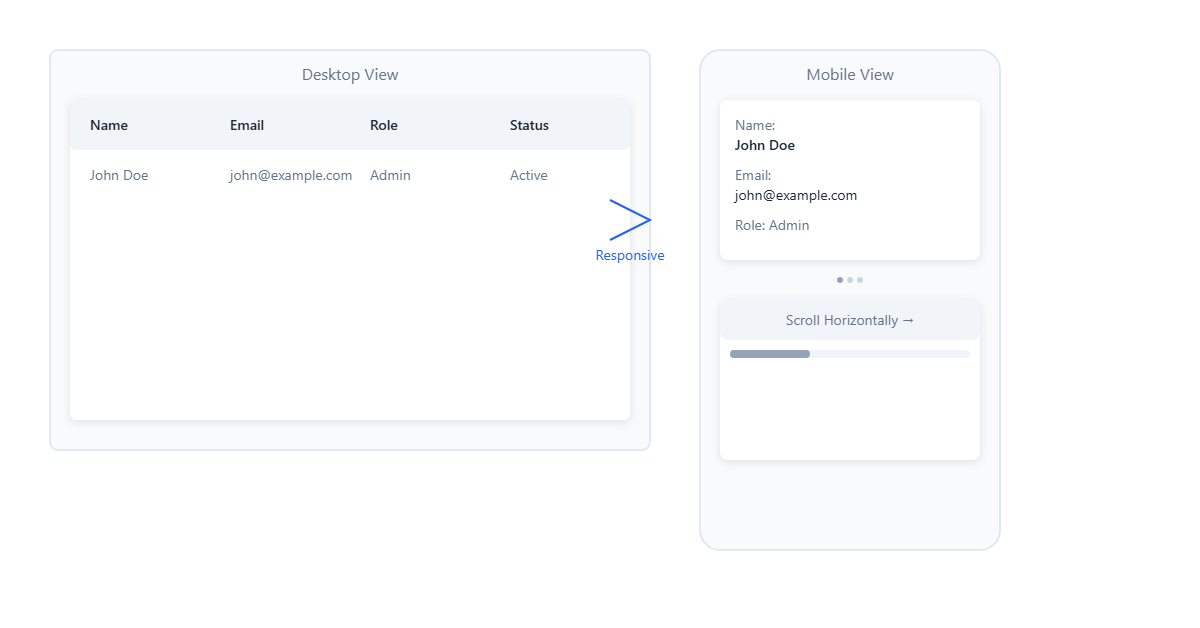This screenshot has height=628, width=1200.
Task: Click the Email: label in mobile card
Action: tap(753, 175)
